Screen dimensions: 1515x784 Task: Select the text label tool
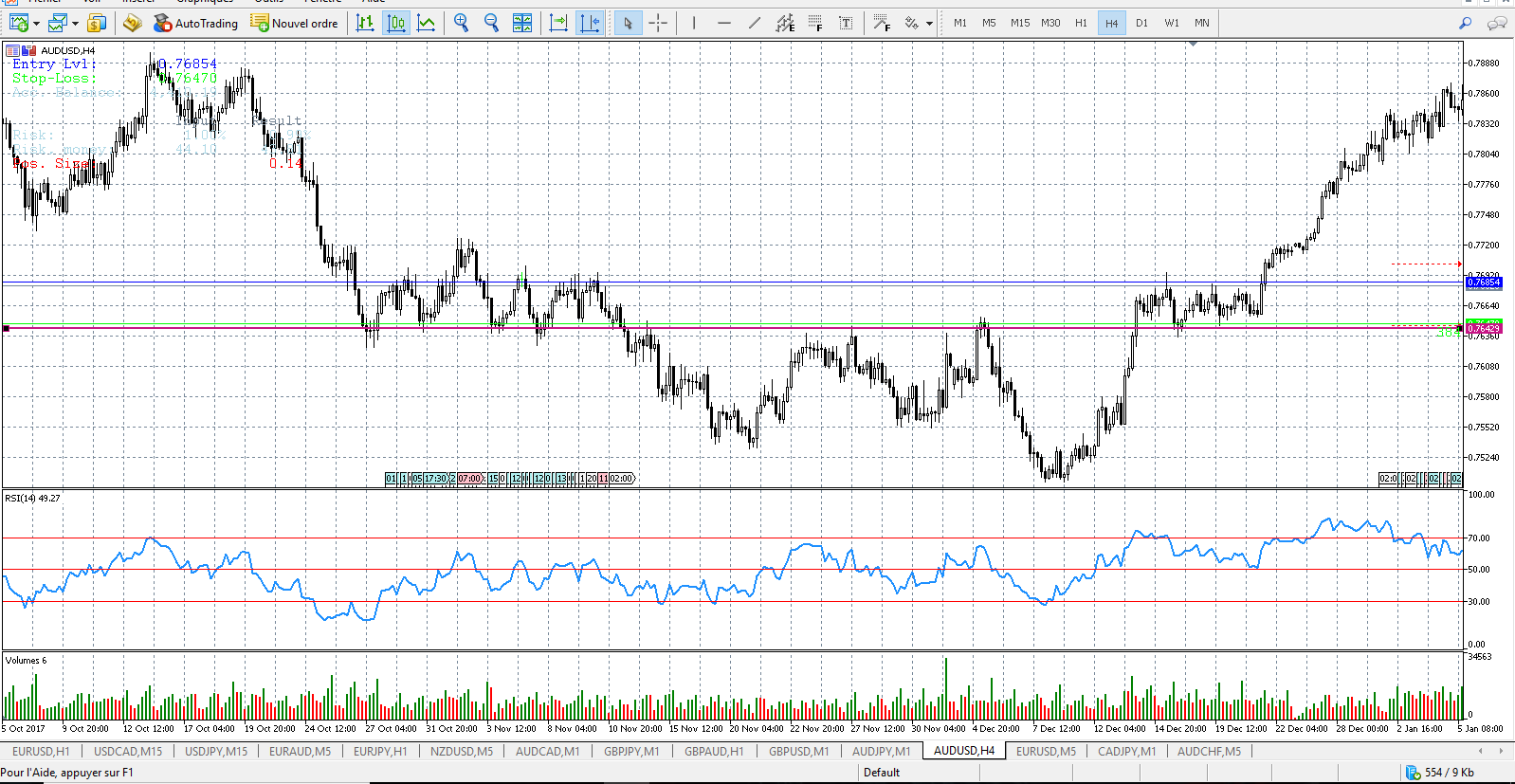(846, 23)
